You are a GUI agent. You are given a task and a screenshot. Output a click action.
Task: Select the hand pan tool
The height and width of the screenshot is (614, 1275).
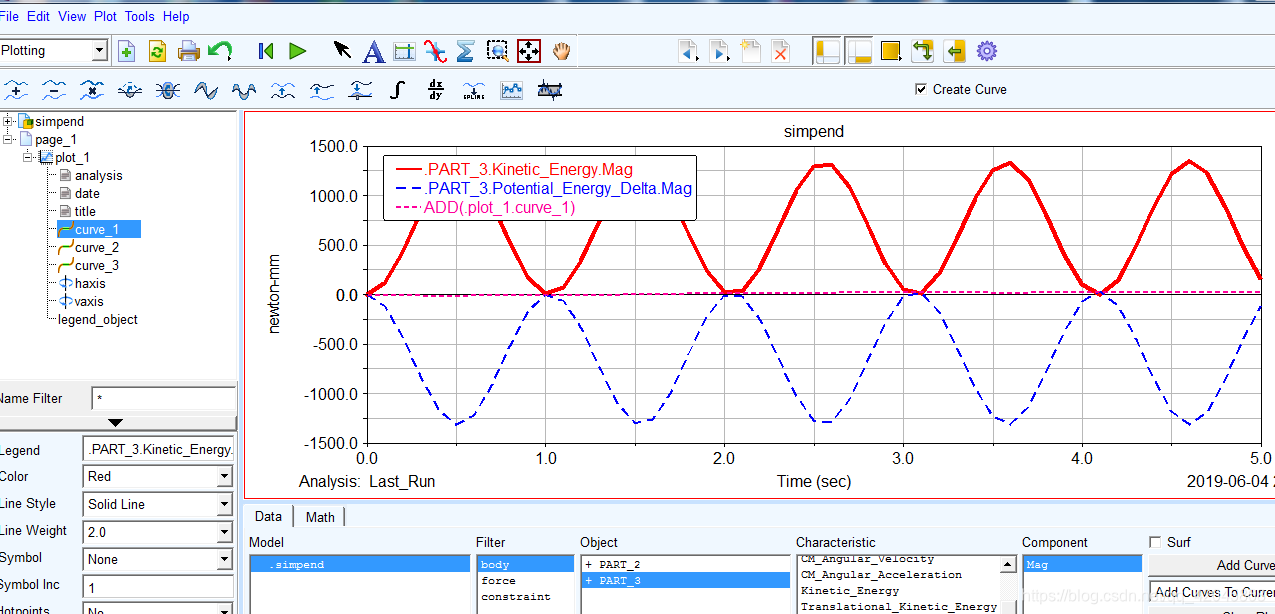click(x=561, y=51)
